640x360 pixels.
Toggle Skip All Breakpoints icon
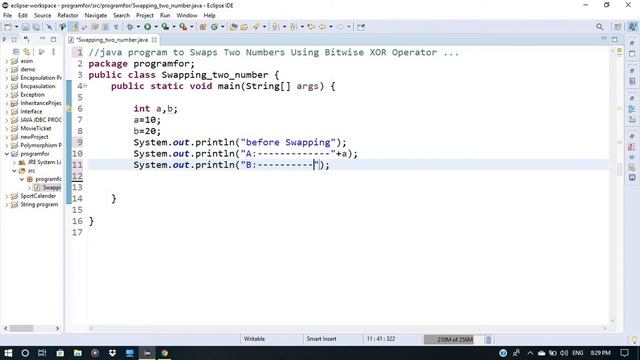click(49, 27)
